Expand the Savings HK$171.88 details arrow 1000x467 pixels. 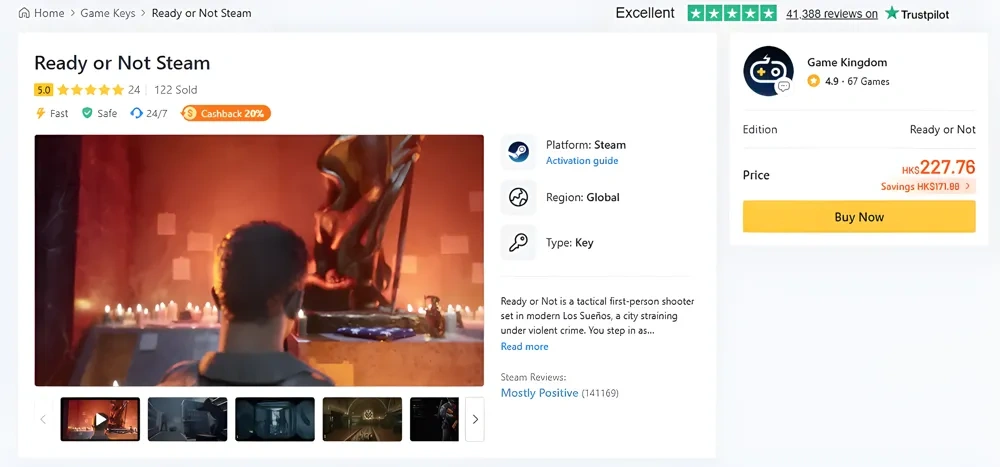point(968,187)
